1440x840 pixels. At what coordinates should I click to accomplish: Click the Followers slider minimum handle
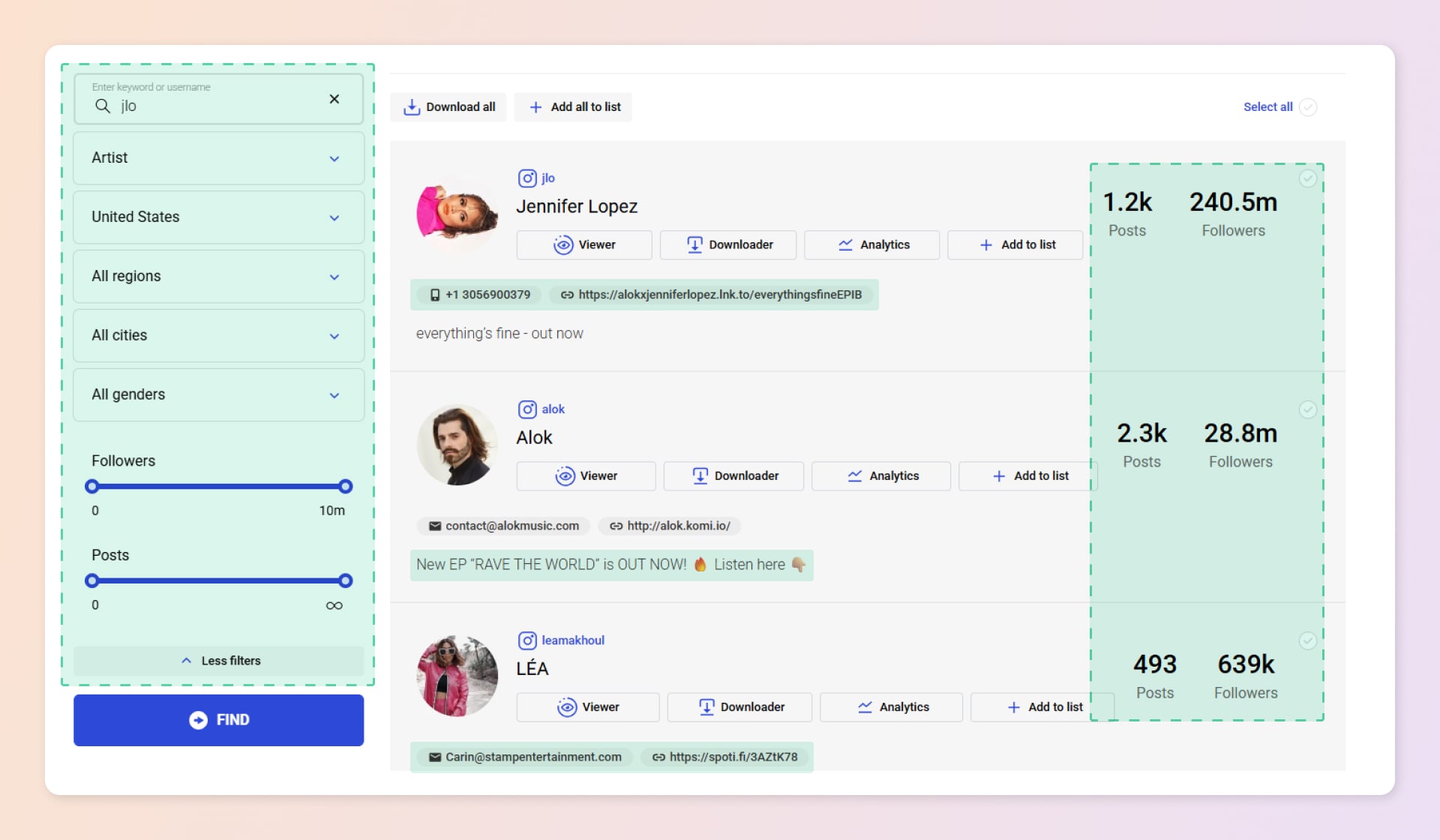pos(92,487)
